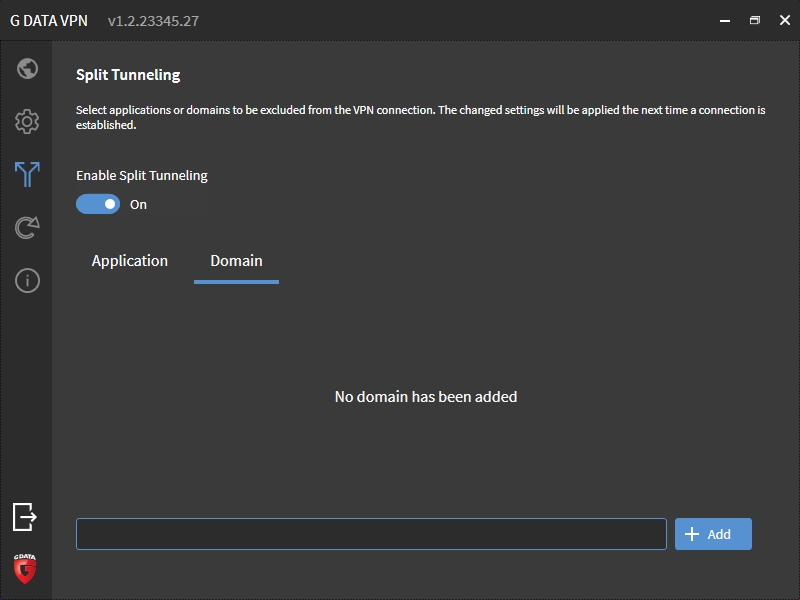This screenshot has height=600, width=800.
Task: Minimize the G DATA VPN window
Action: pyautogui.click(x=725, y=20)
